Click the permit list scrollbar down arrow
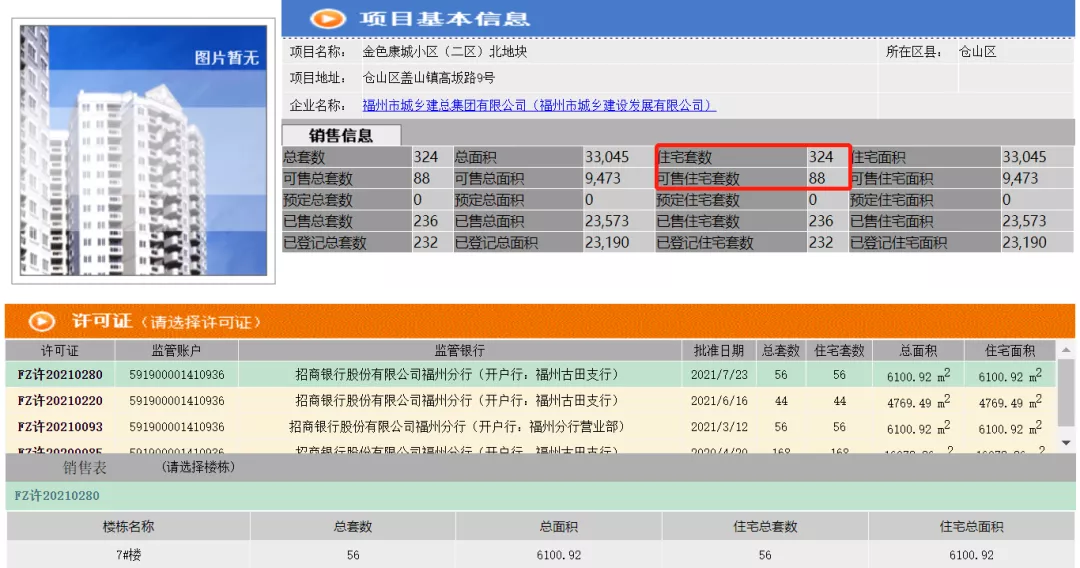This screenshot has height=568, width=1080. click(1066, 443)
